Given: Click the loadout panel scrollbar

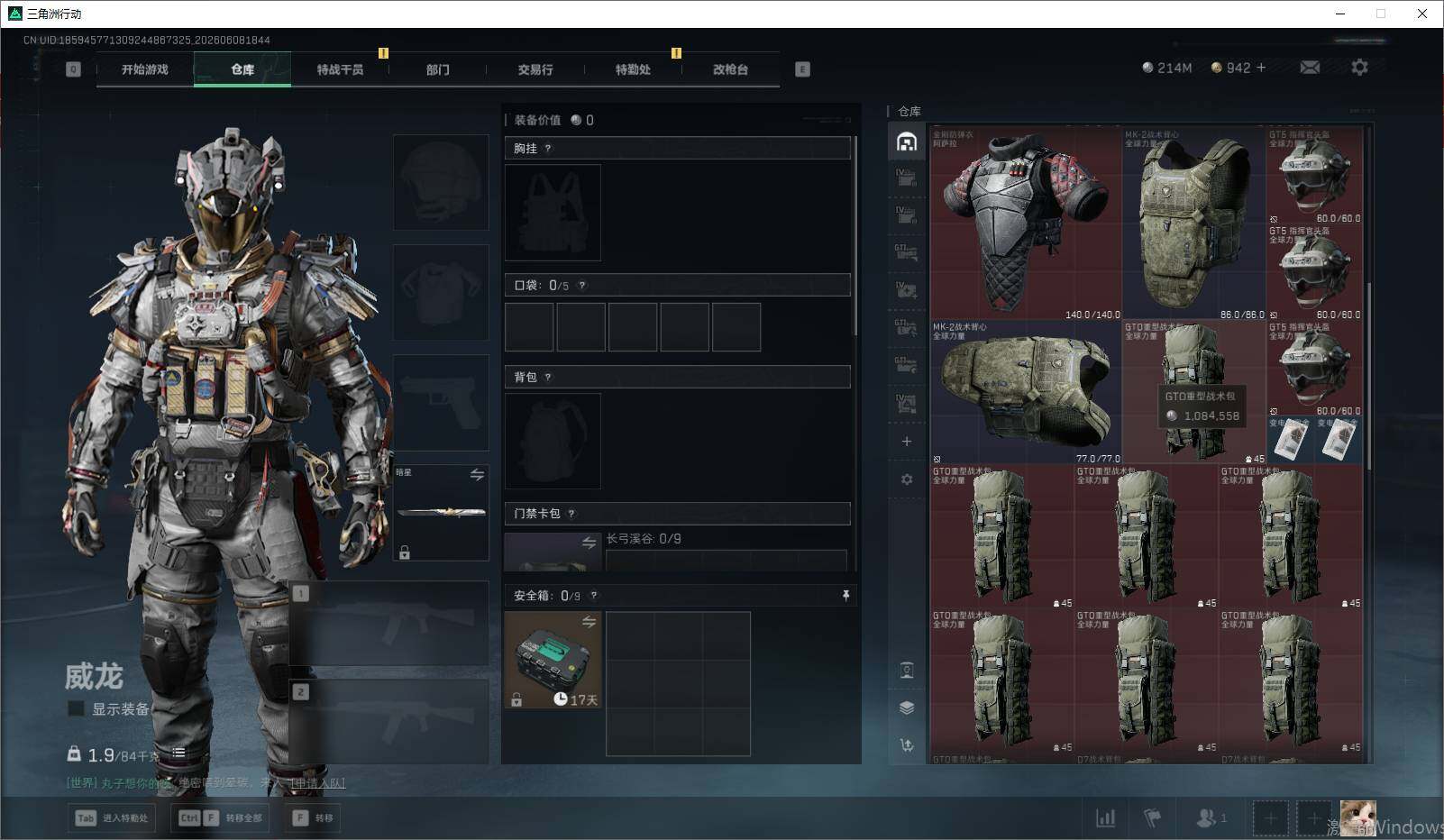Looking at the screenshot, I should pos(855,236).
